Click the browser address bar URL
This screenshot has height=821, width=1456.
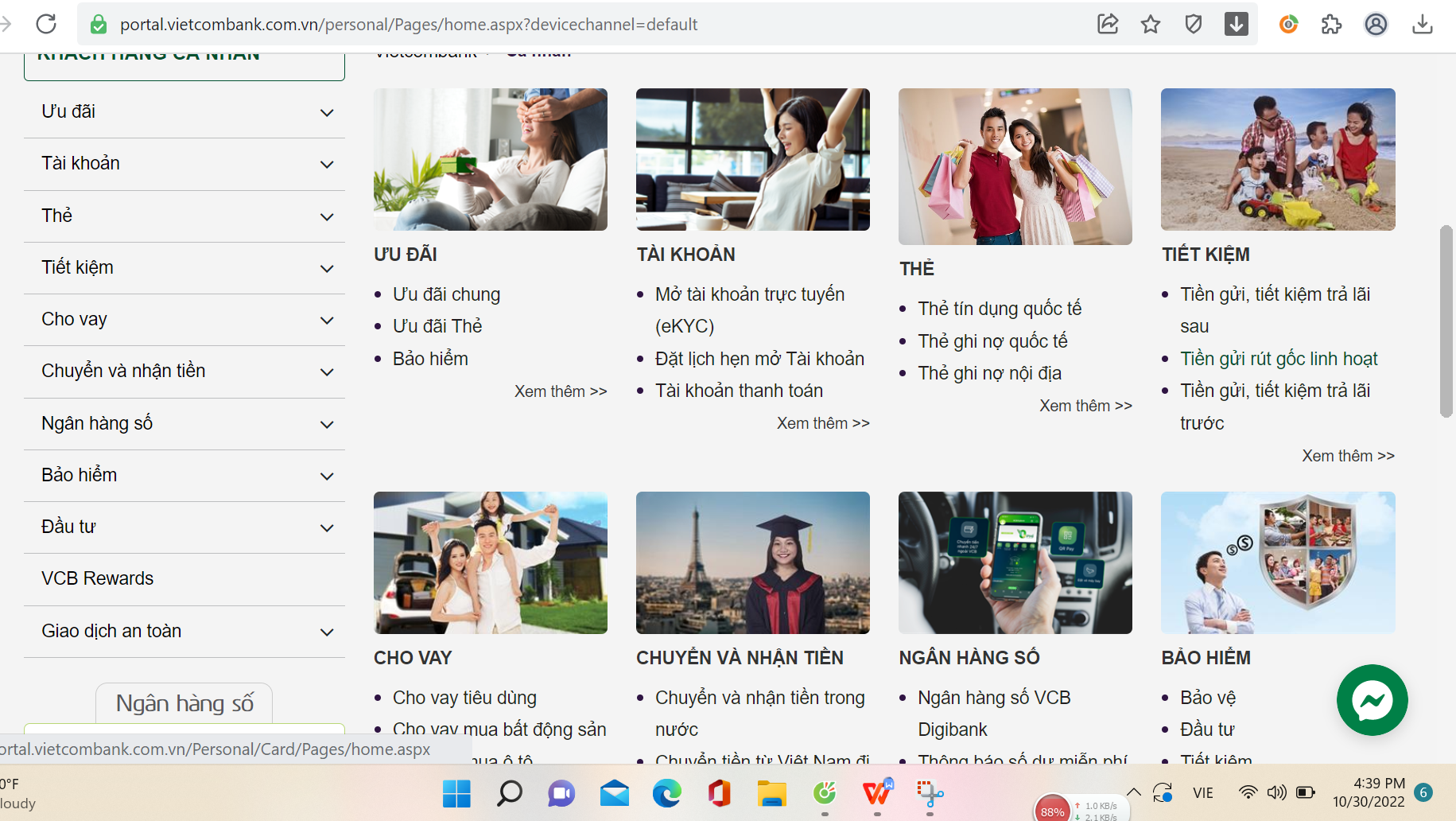pos(409,25)
